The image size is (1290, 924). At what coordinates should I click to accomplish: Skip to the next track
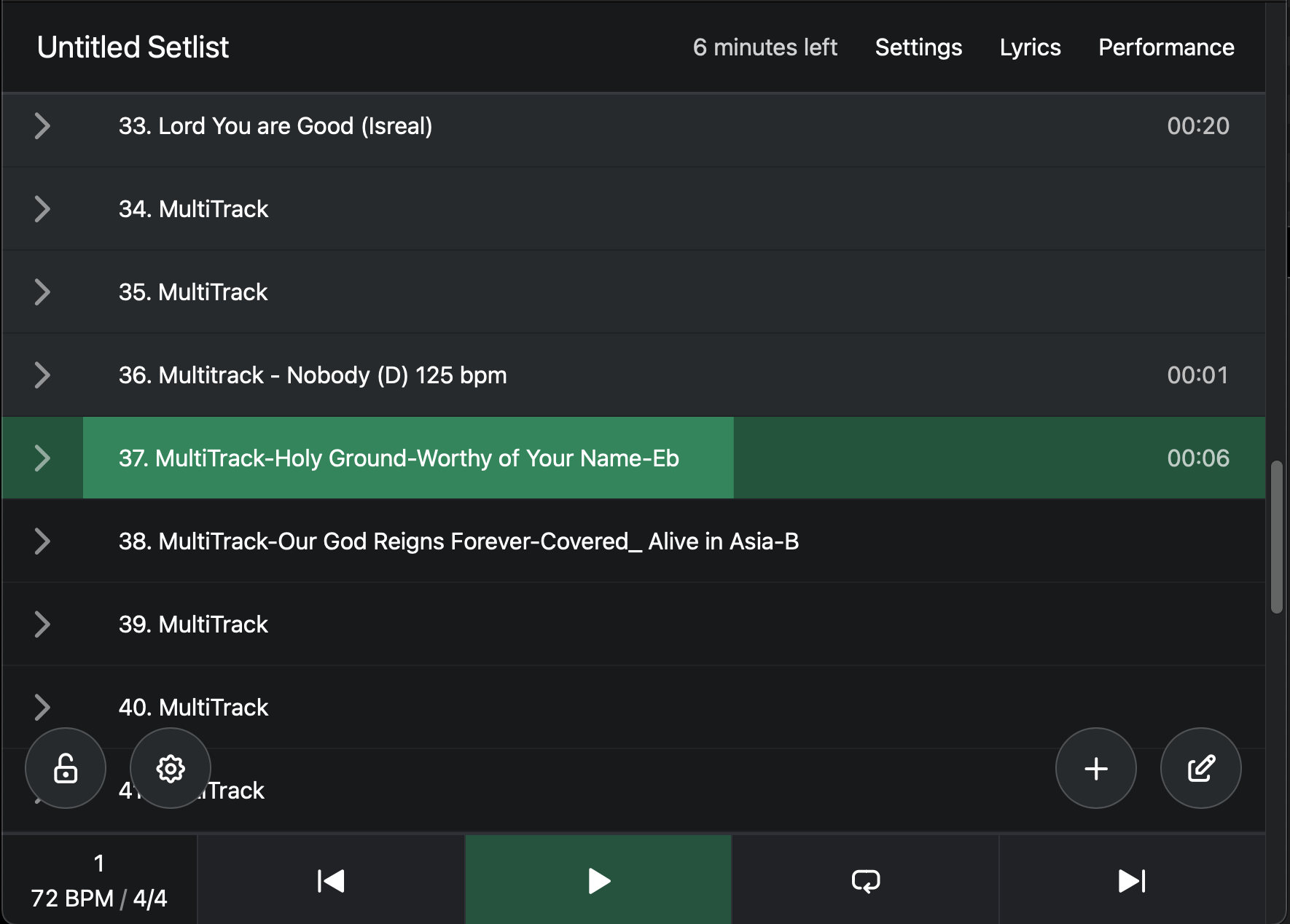[1131, 880]
